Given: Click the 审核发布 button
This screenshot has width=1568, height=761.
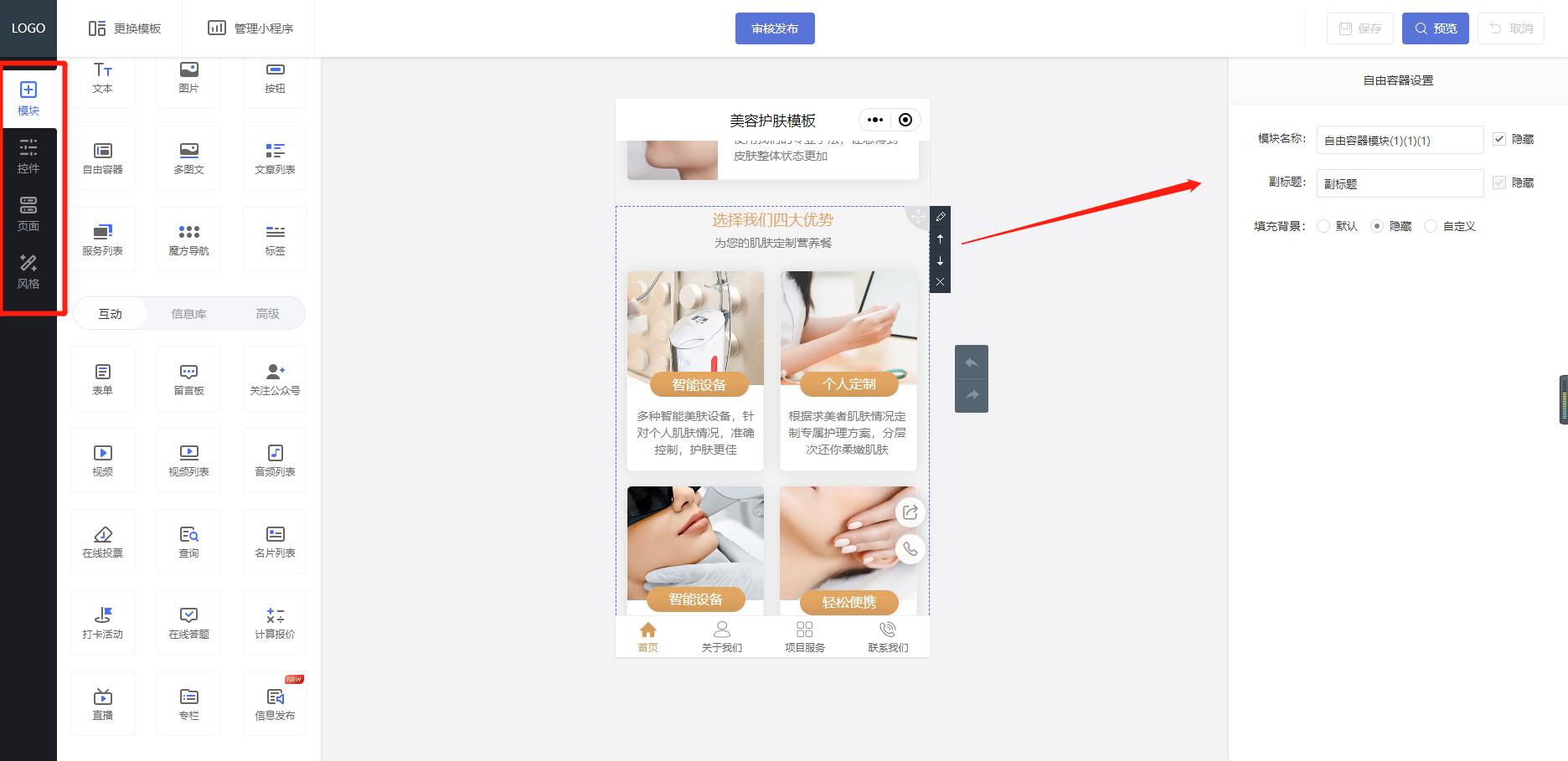Looking at the screenshot, I should point(775,28).
